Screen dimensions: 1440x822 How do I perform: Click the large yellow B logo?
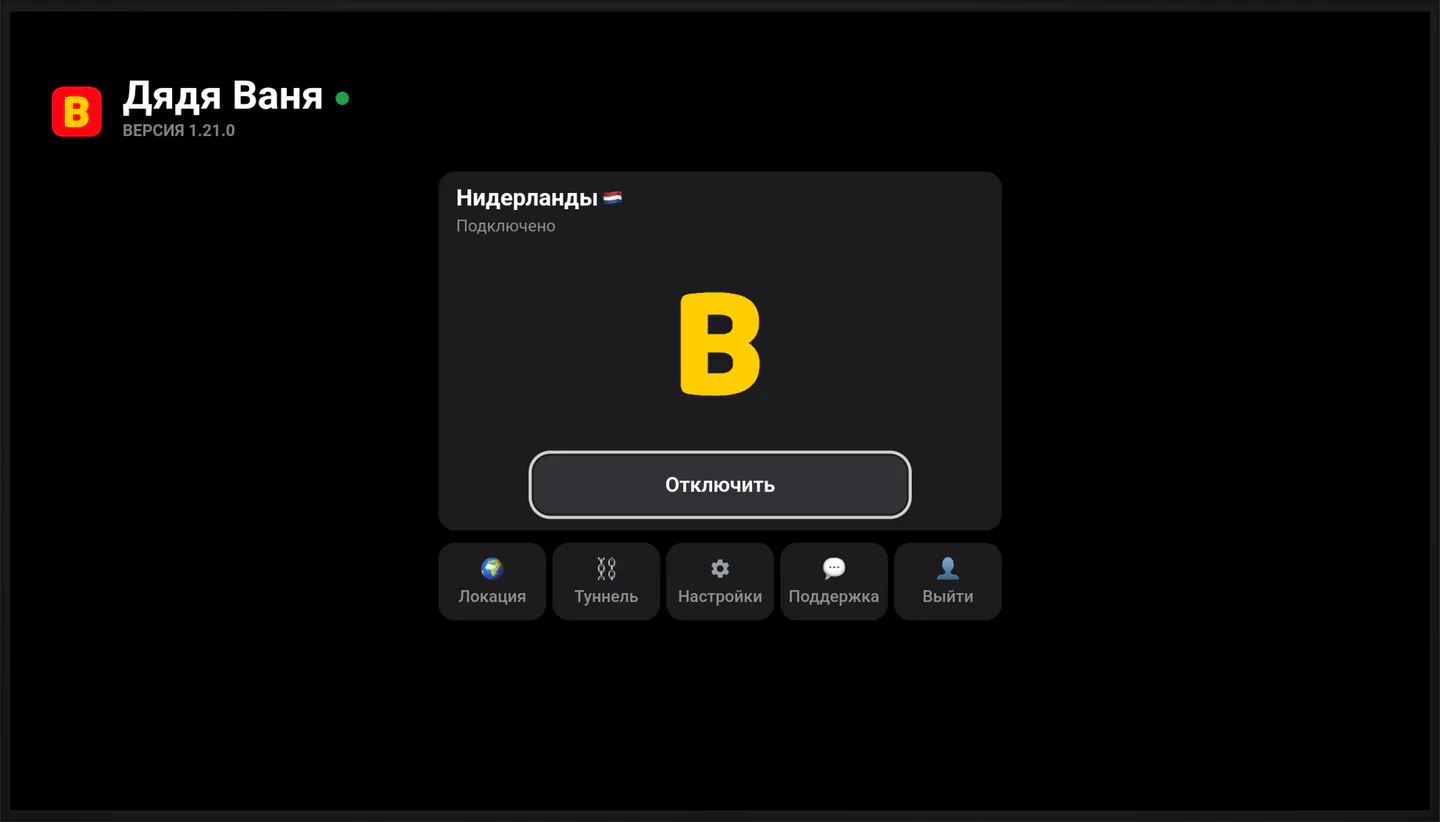(x=720, y=344)
